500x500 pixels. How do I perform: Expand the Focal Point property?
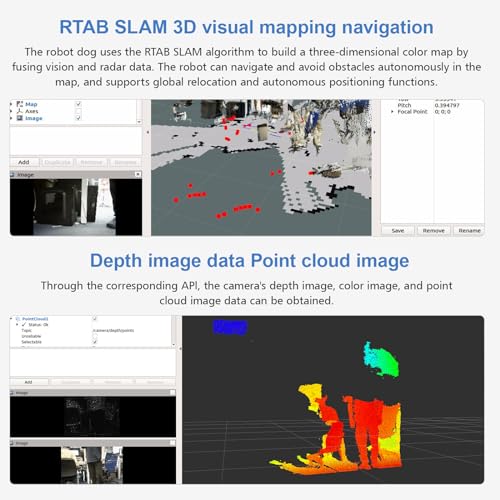click(x=392, y=112)
